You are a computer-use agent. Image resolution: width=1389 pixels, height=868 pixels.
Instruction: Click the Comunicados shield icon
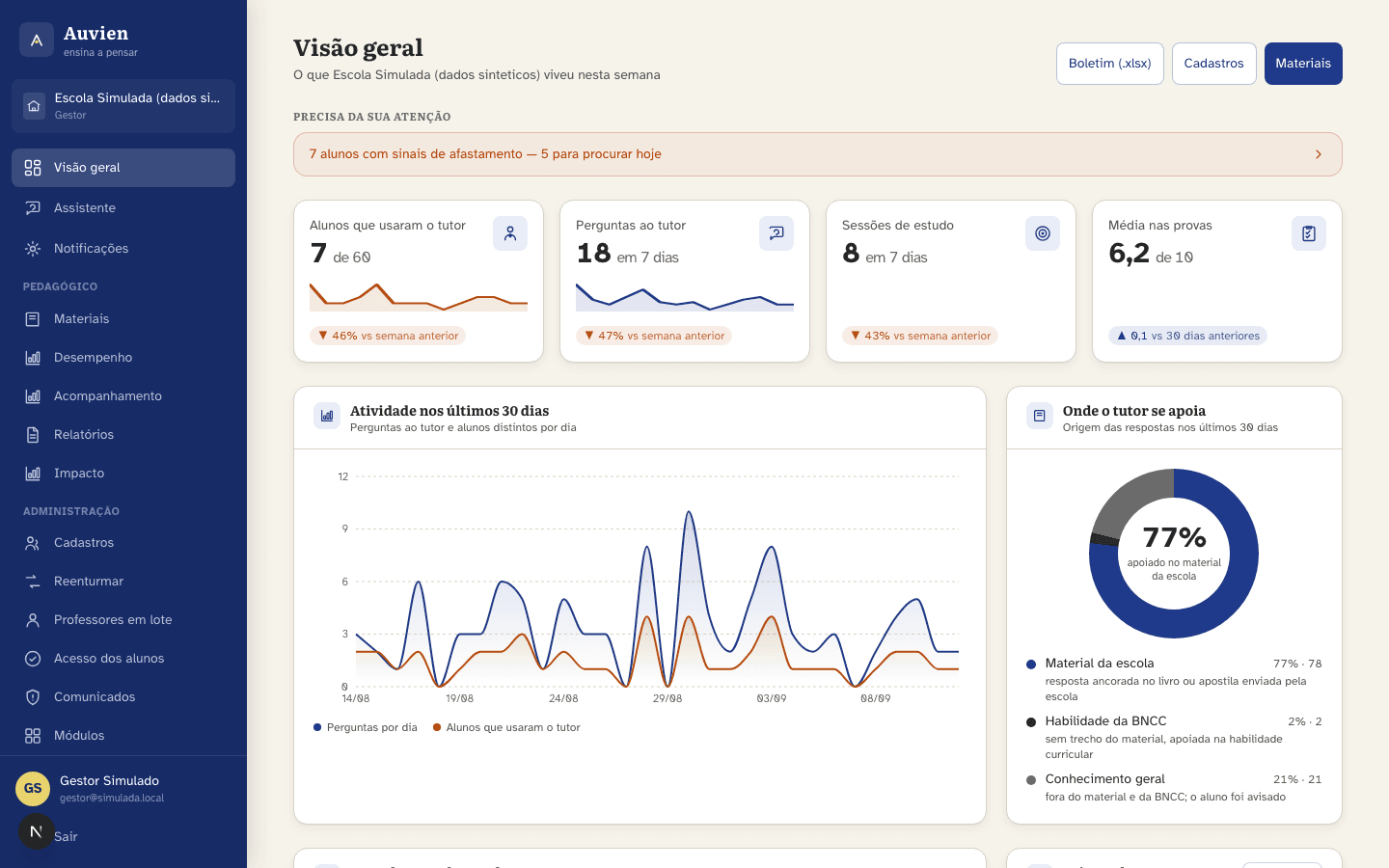[x=33, y=697]
